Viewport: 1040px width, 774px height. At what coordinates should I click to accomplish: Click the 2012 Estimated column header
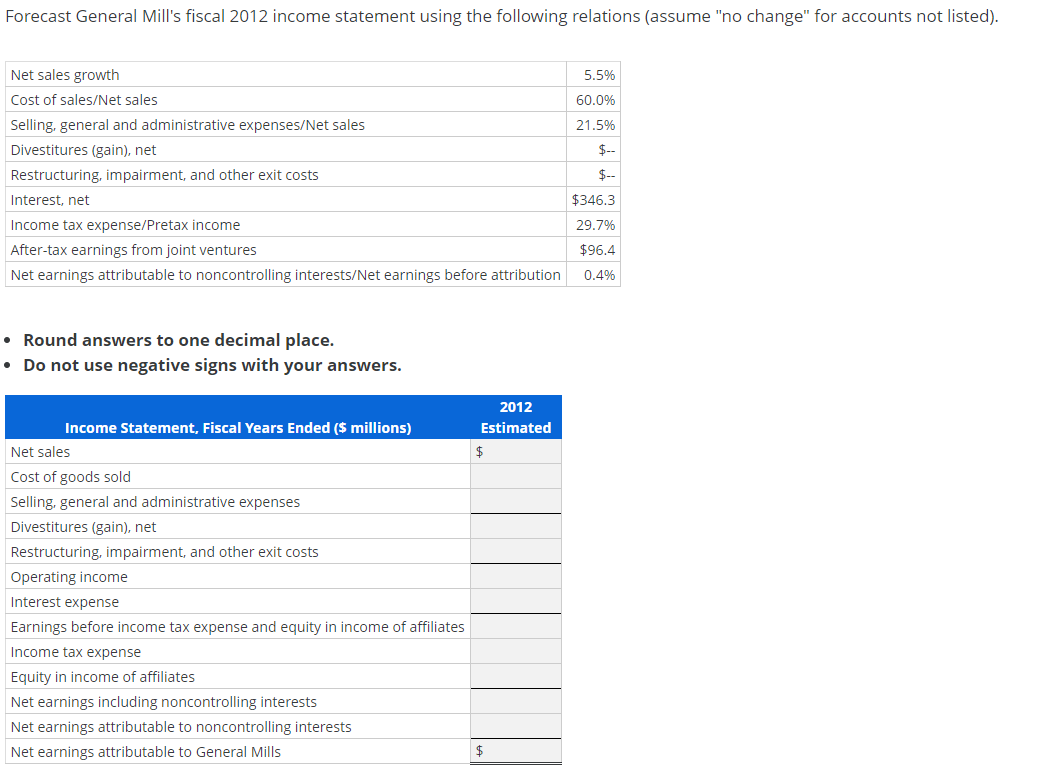515,417
